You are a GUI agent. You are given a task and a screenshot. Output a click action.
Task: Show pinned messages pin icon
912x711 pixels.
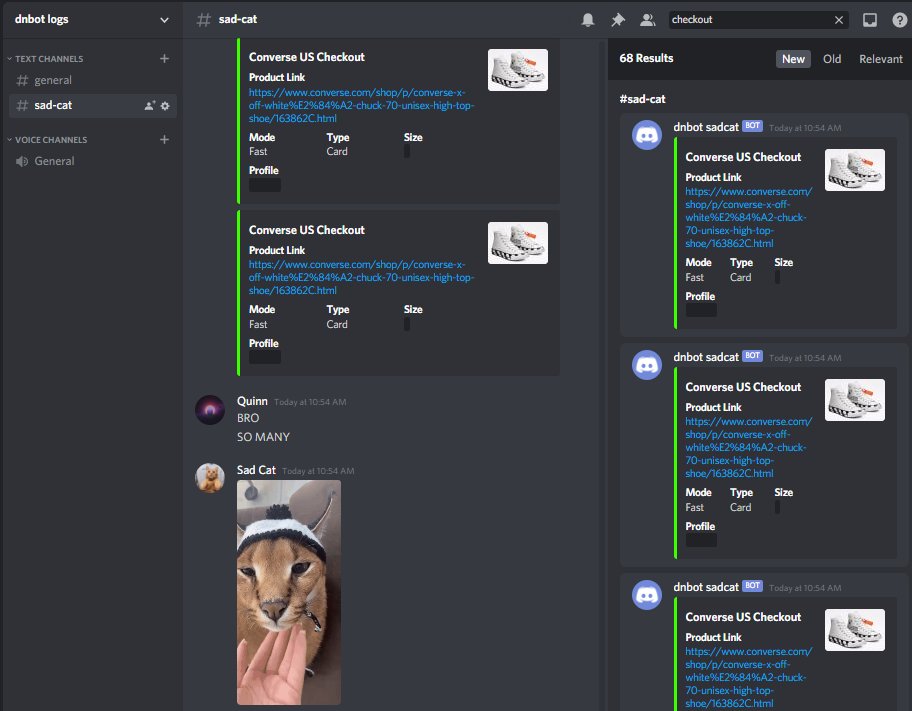[618, 20]
